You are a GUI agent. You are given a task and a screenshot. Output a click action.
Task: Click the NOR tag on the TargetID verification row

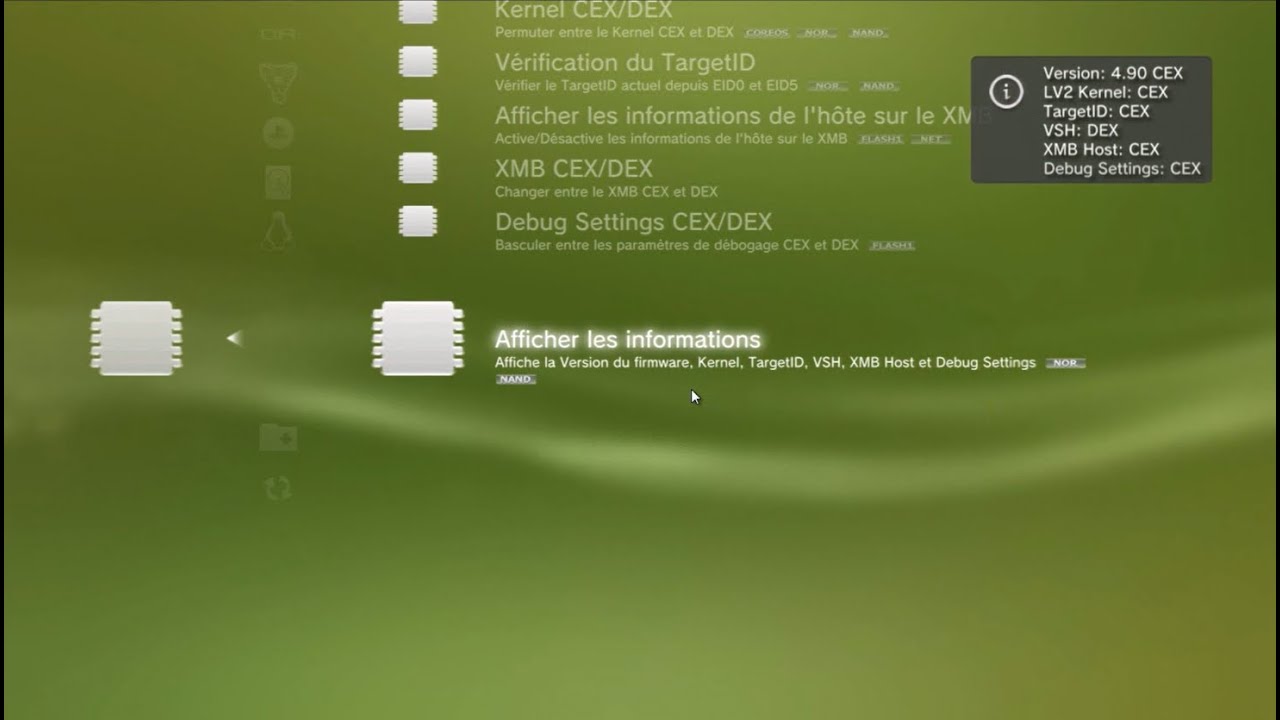[828, 86]
